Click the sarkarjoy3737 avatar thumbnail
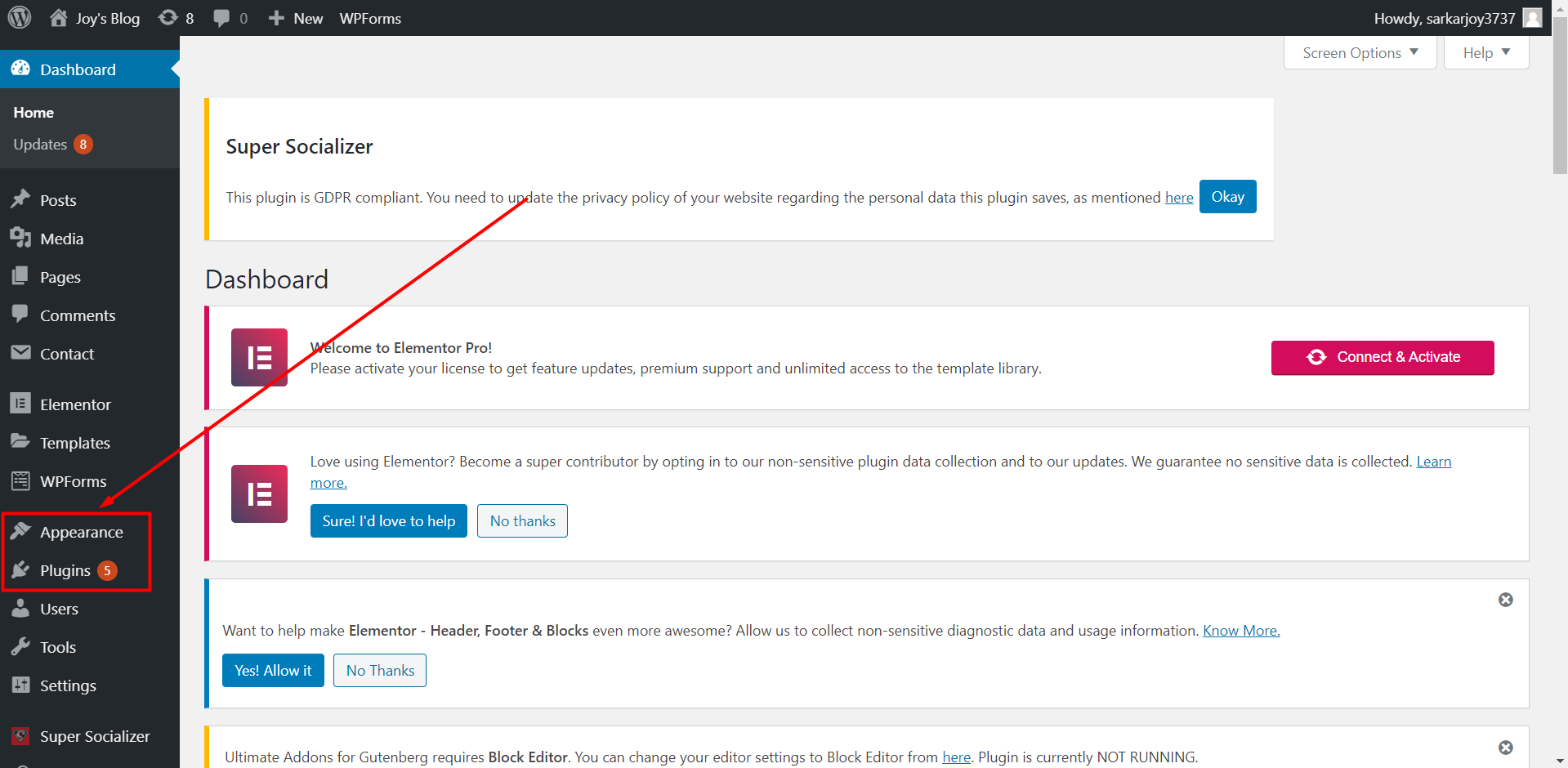The height and width of the screenshot is (768, 1568). (1531, 17)
